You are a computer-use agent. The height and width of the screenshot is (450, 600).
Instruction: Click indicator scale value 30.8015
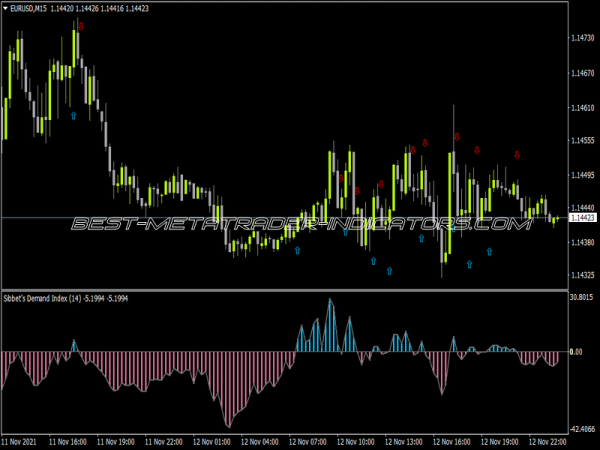[582, 297]
